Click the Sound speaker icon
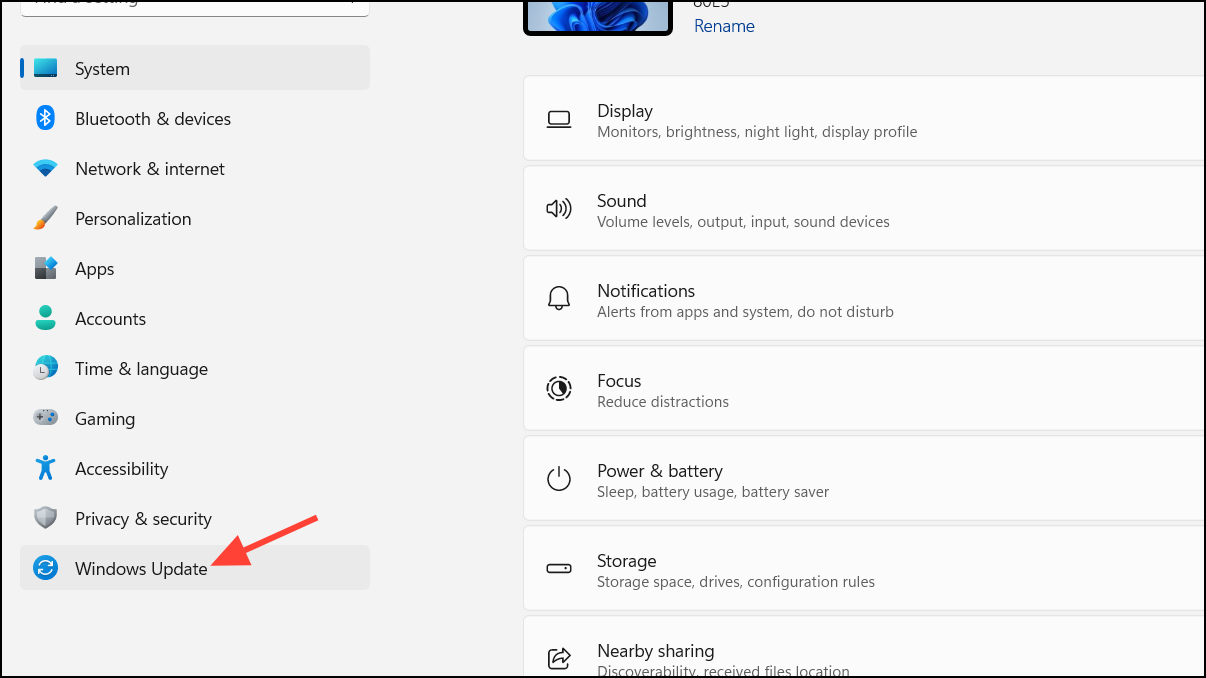The image size is (1206, 678). tap(559, 209)
